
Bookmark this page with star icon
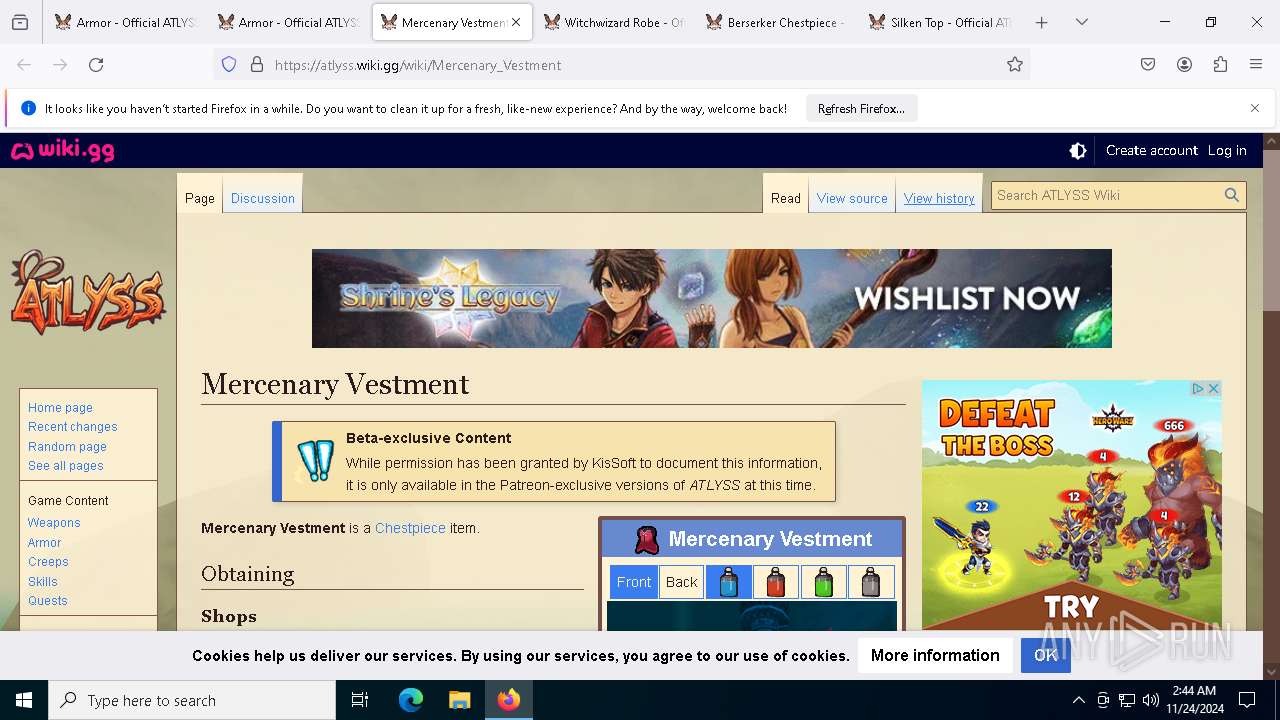[x=1015, y=65]
